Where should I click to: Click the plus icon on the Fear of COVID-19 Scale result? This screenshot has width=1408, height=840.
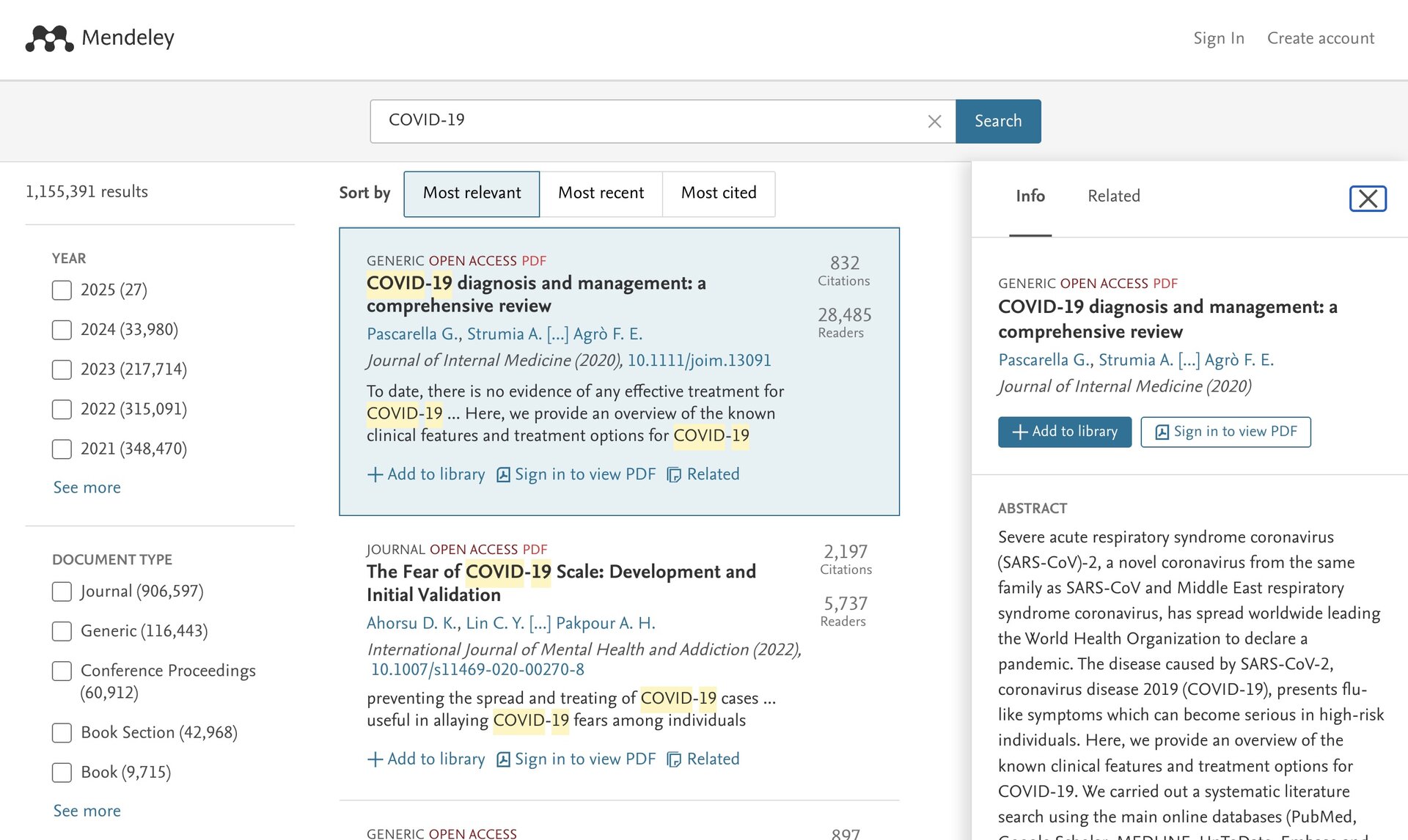[x=375, y=759]
